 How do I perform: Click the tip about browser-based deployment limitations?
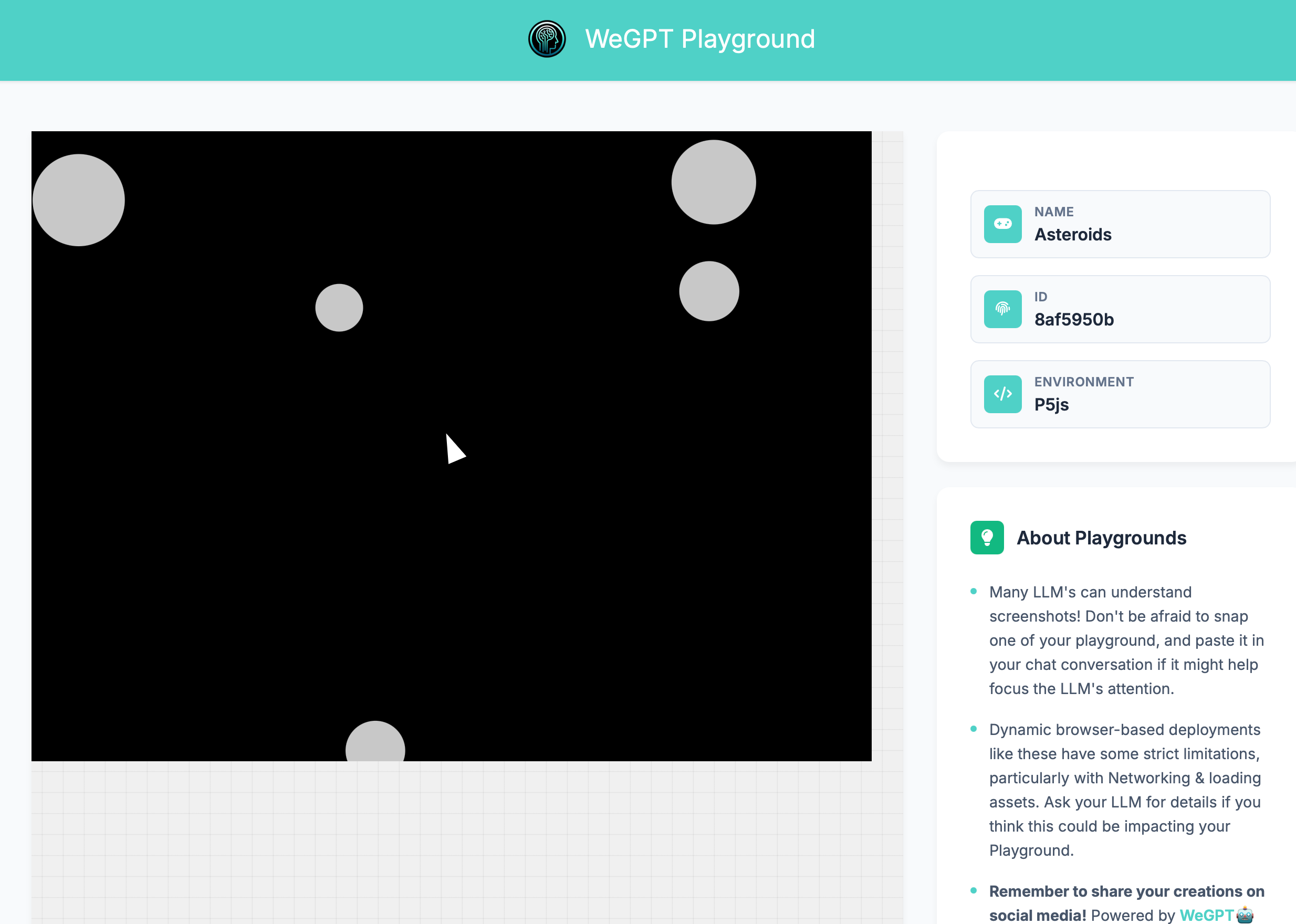click(1125, 790)
